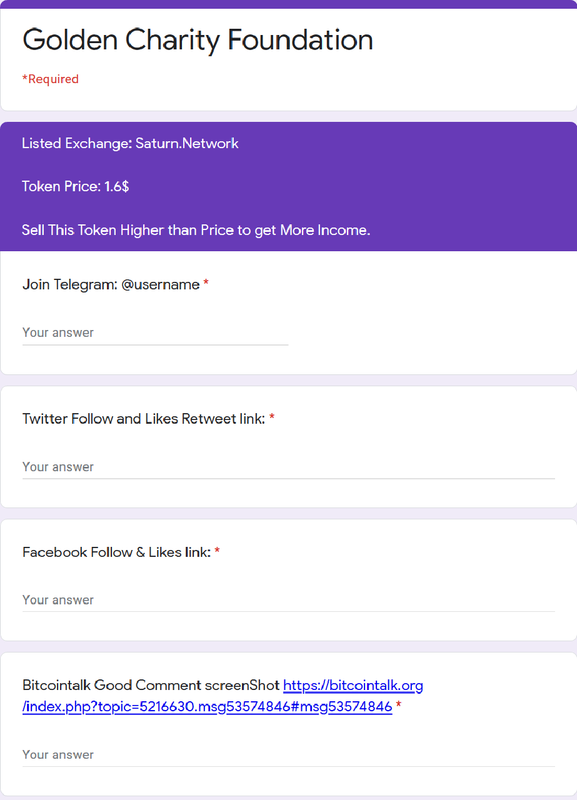Click the Twitter retweet link answer field
577x800 pixels.
pos(288,467)
